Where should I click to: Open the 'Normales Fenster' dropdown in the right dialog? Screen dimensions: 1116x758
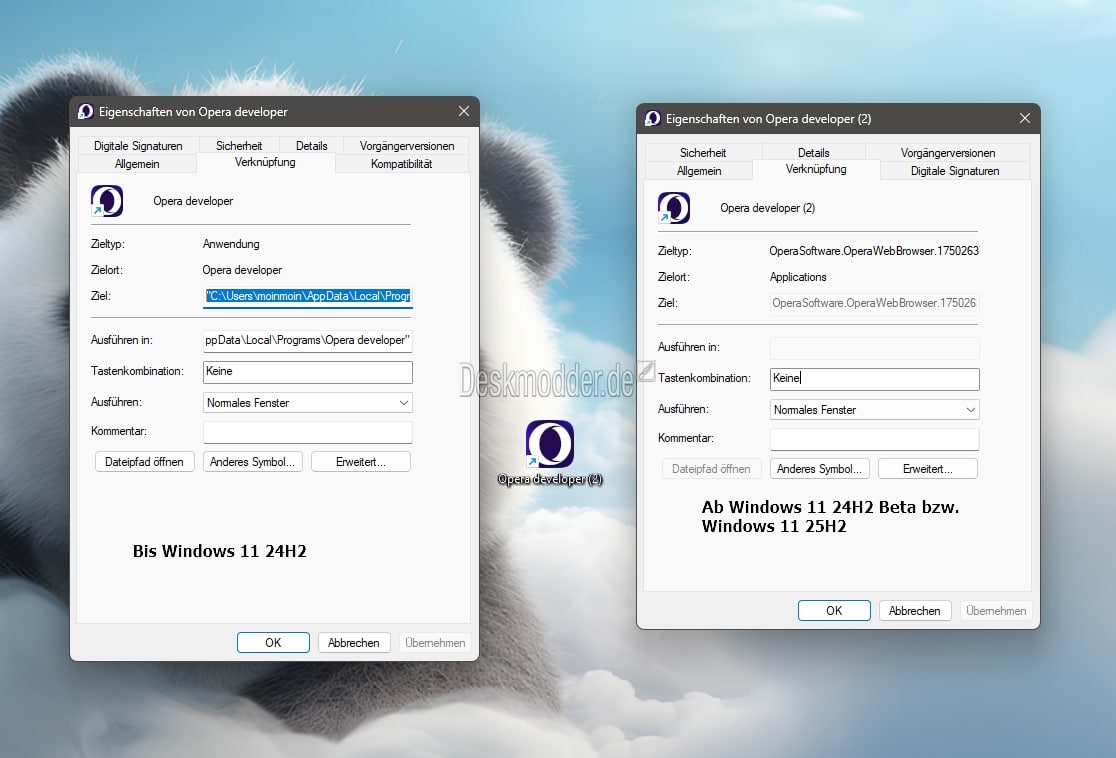(875, 410)
